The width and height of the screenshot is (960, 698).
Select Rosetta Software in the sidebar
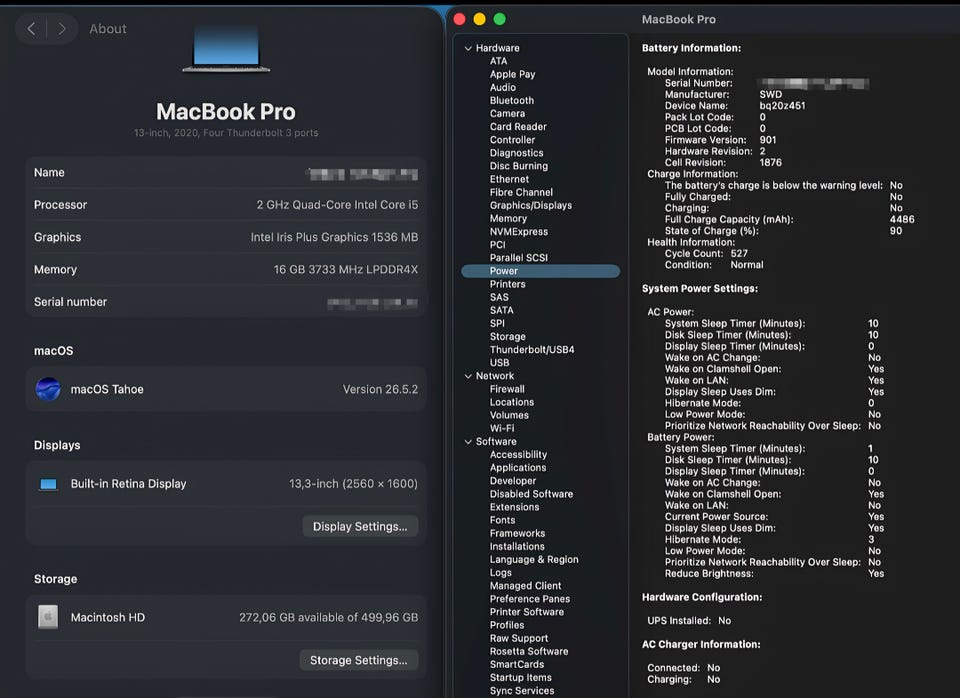[x=529, y=651]
